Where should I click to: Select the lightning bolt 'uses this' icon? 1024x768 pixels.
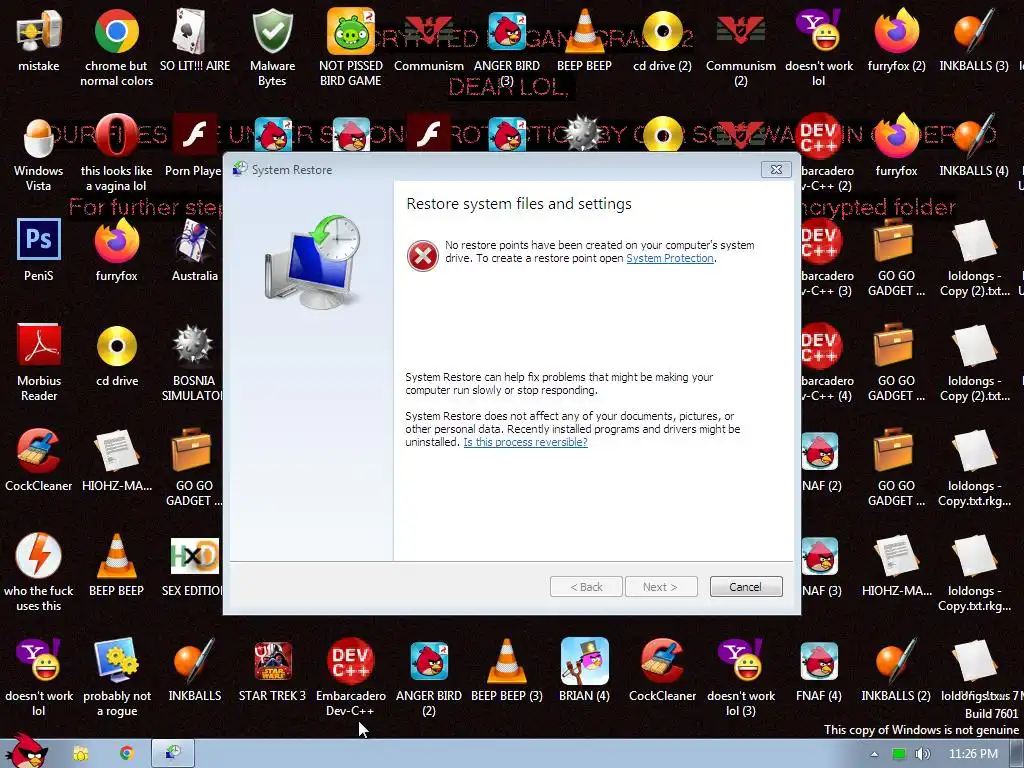click(39, 572)
